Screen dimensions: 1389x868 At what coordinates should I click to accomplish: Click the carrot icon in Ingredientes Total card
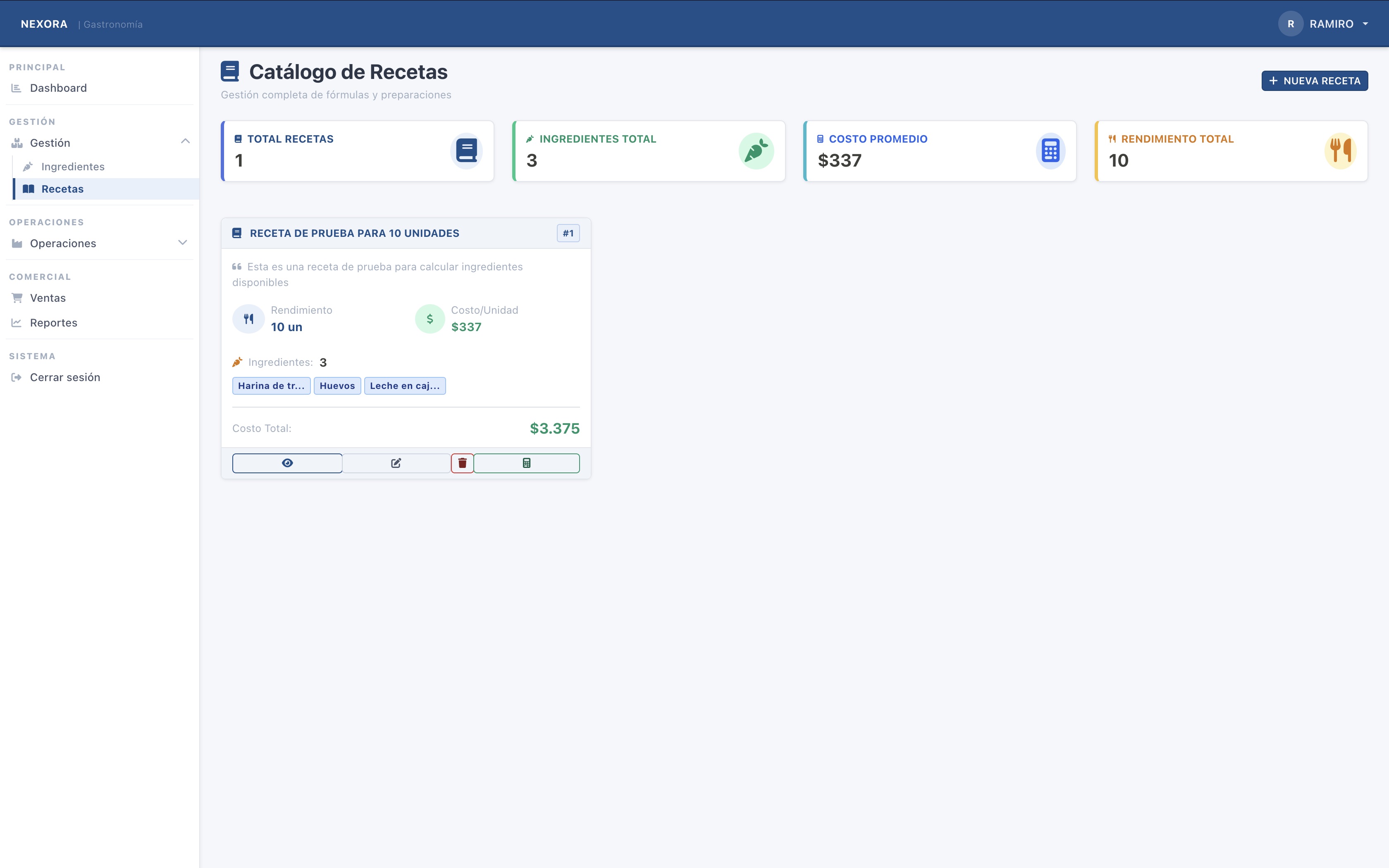point(756,151)
